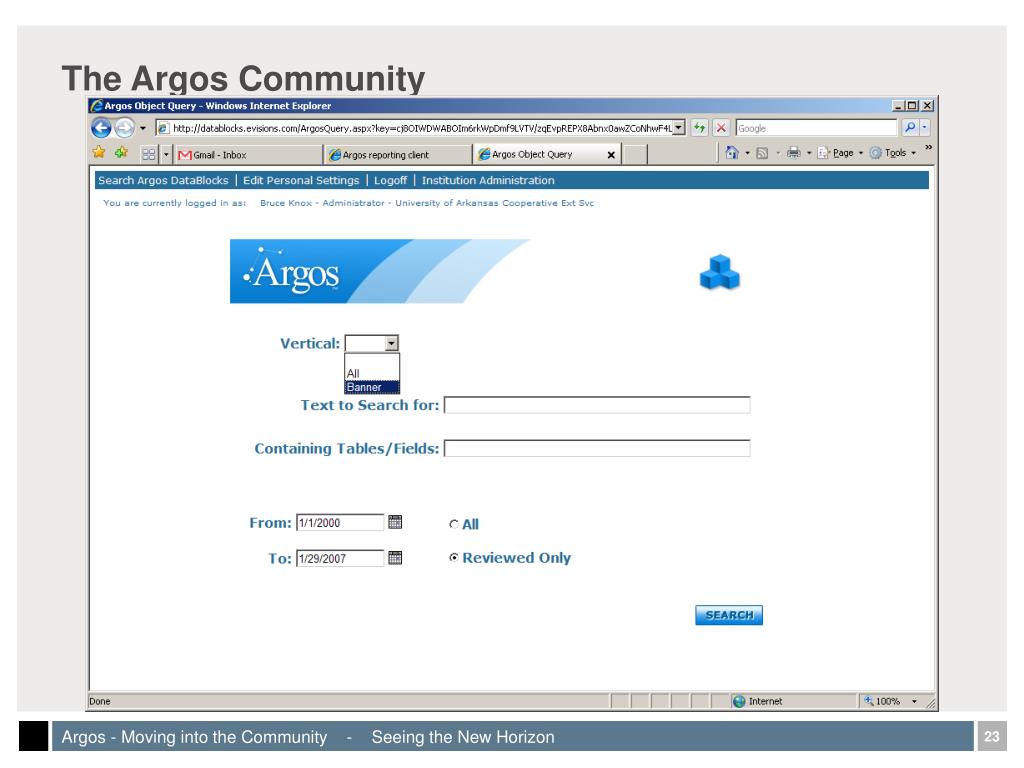
Task: Switch to the Gmail - Inbox tab
Action: coord(249,155)
